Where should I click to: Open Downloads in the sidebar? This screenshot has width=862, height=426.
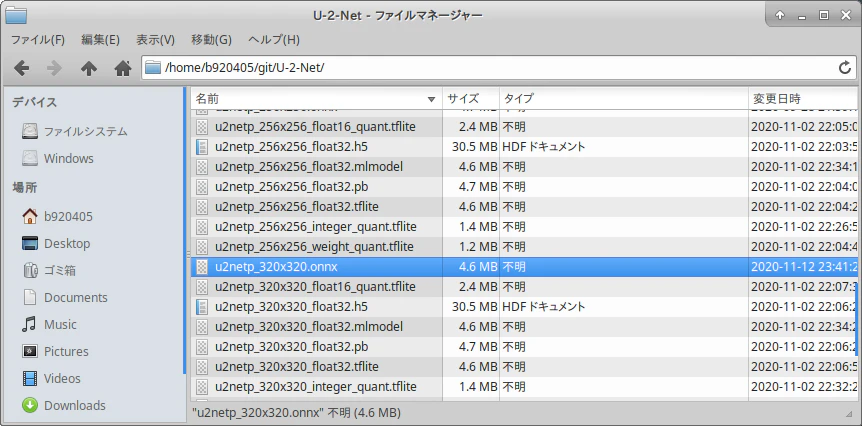pos(63,405)
